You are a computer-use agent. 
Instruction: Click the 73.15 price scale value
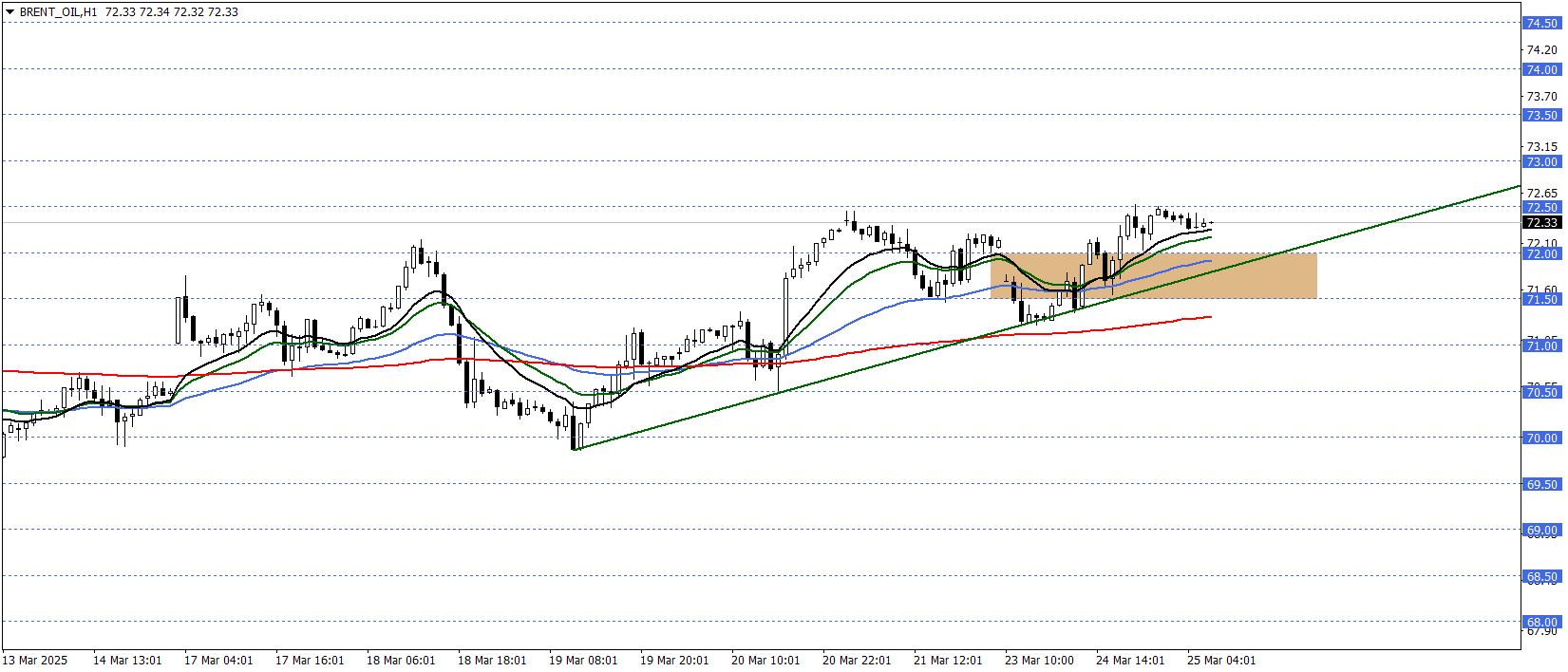1541,146
